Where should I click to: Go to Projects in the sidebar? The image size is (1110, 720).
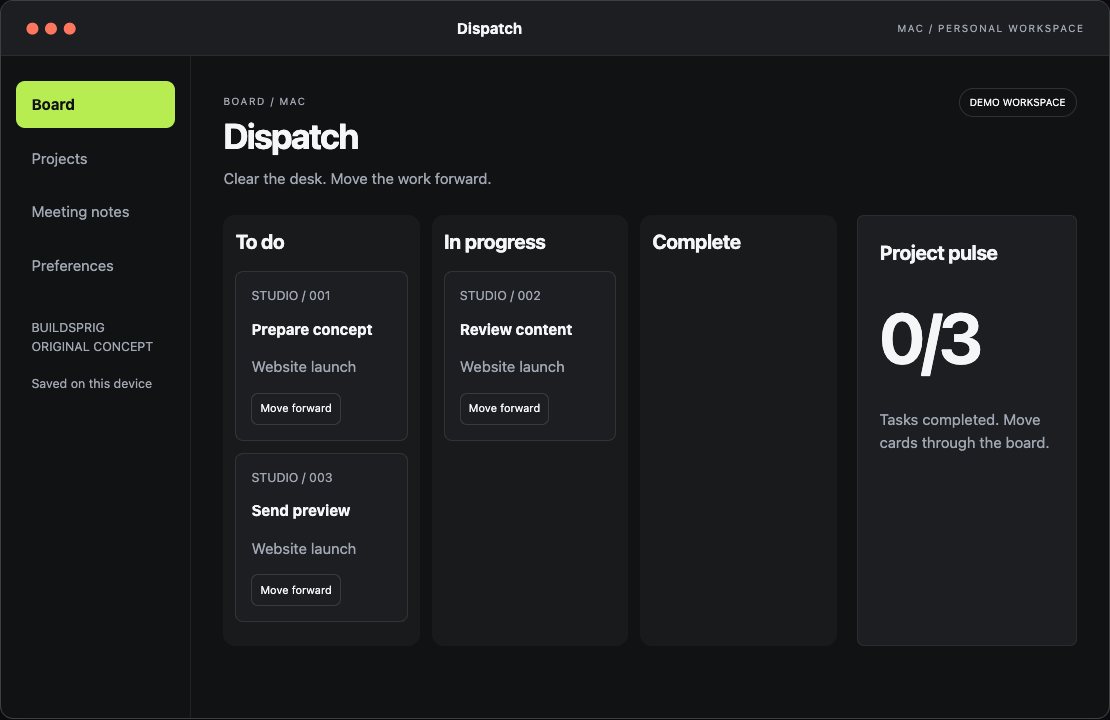(59, 159)
